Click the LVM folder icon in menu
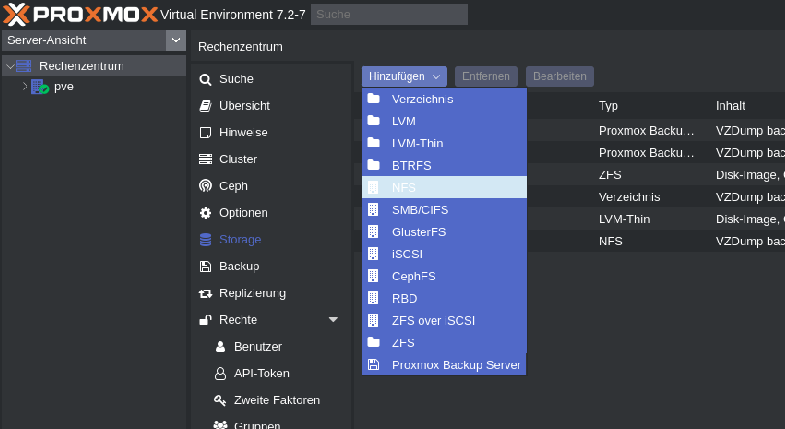This screenshot has width=785, height=429. click(x=373, y=121)
